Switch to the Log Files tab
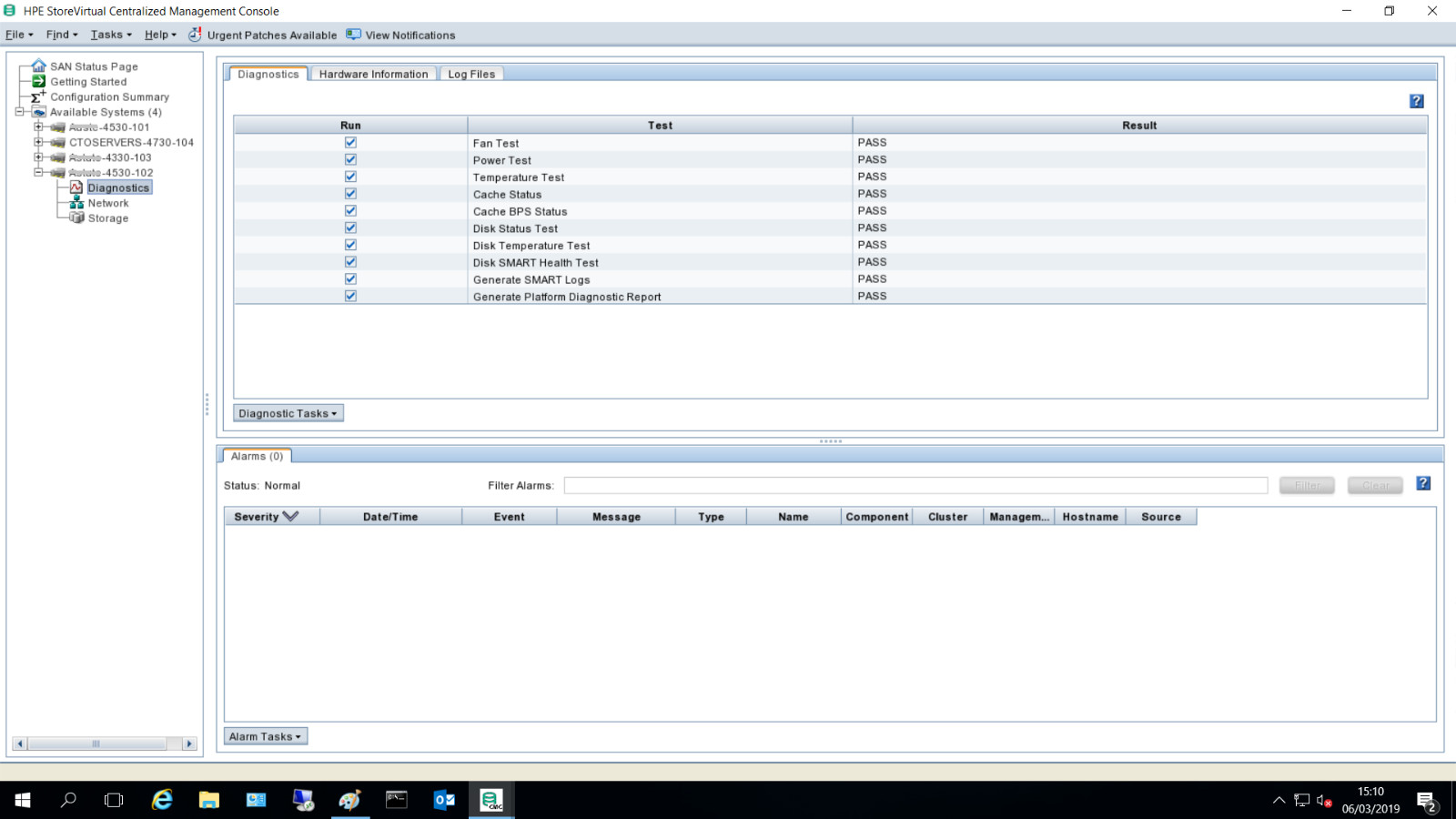1456x819 pixels. (x=471, y=74)
